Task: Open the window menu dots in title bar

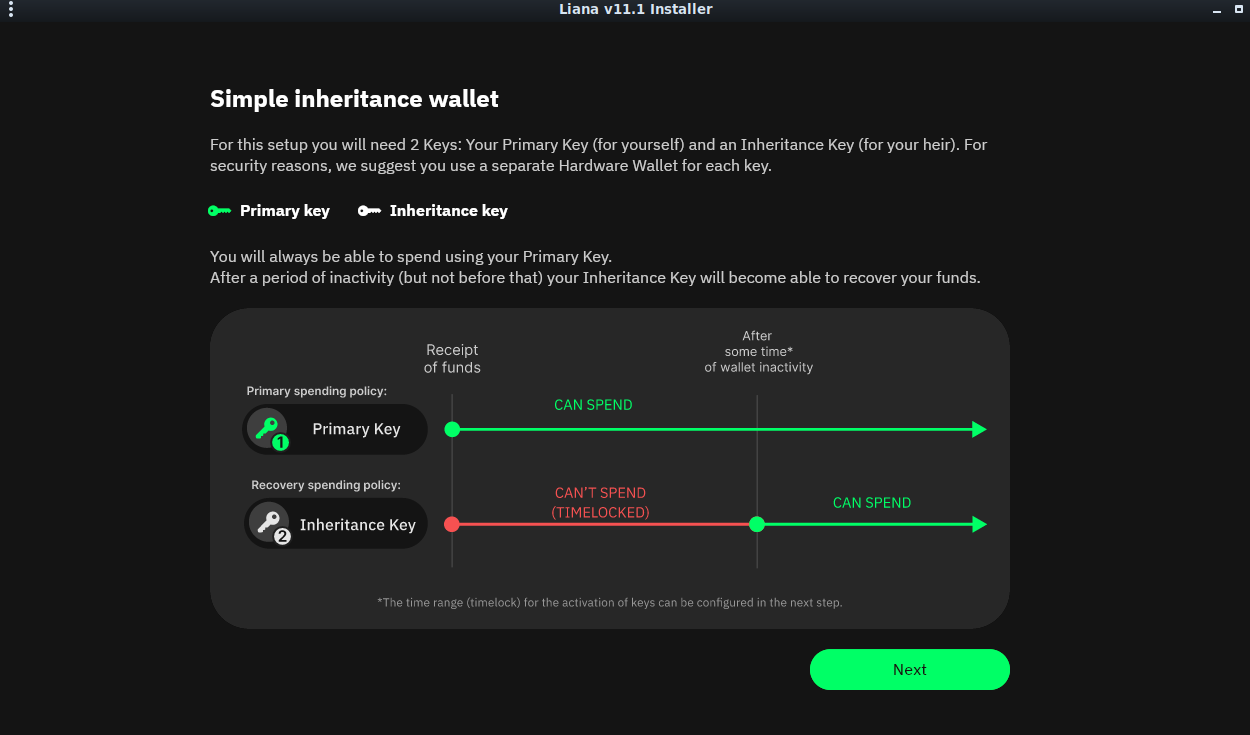Action: [10, 10]
